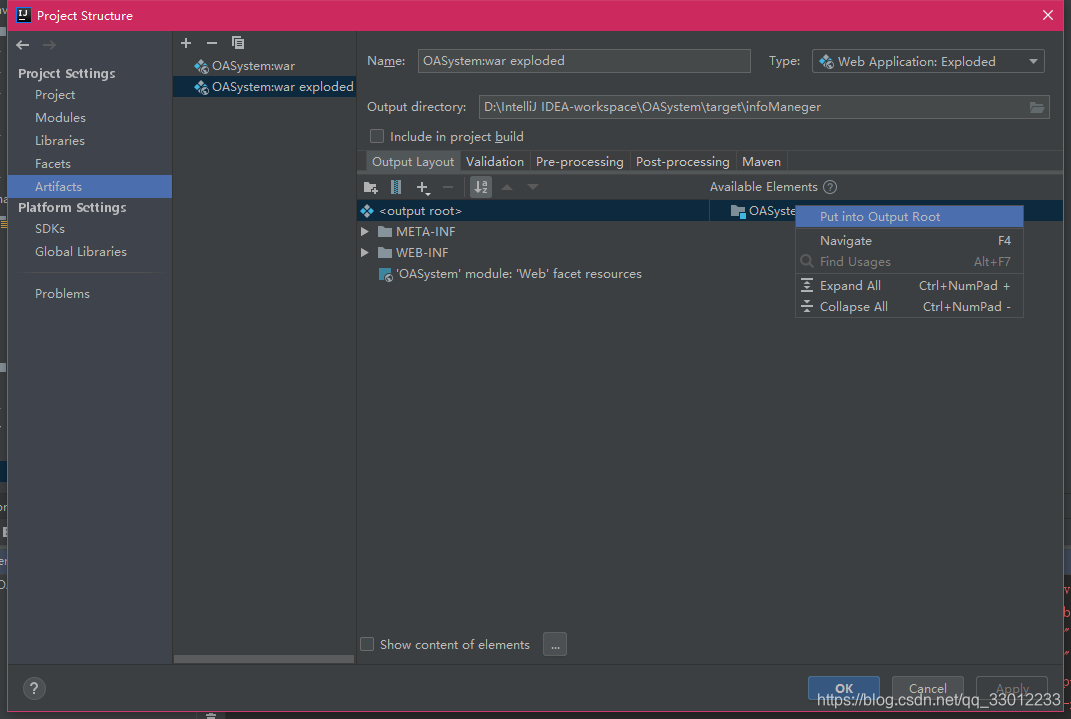Image resolution: width=1071 pixels, height=719 pixels.
Task: Select the output root node icon
Action: coord(367,211)
